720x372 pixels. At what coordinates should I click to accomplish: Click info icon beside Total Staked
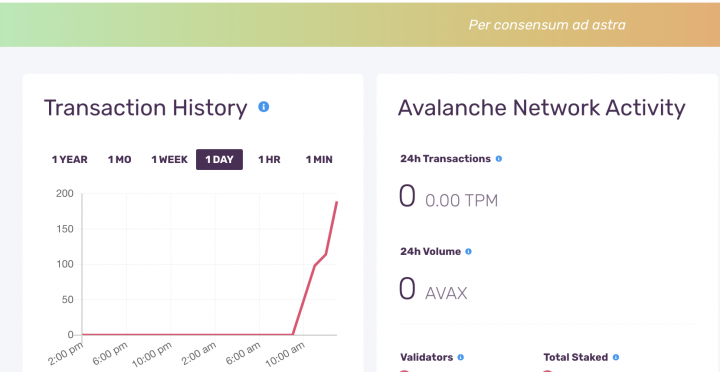pyautogui.click(x=616, y=357)
